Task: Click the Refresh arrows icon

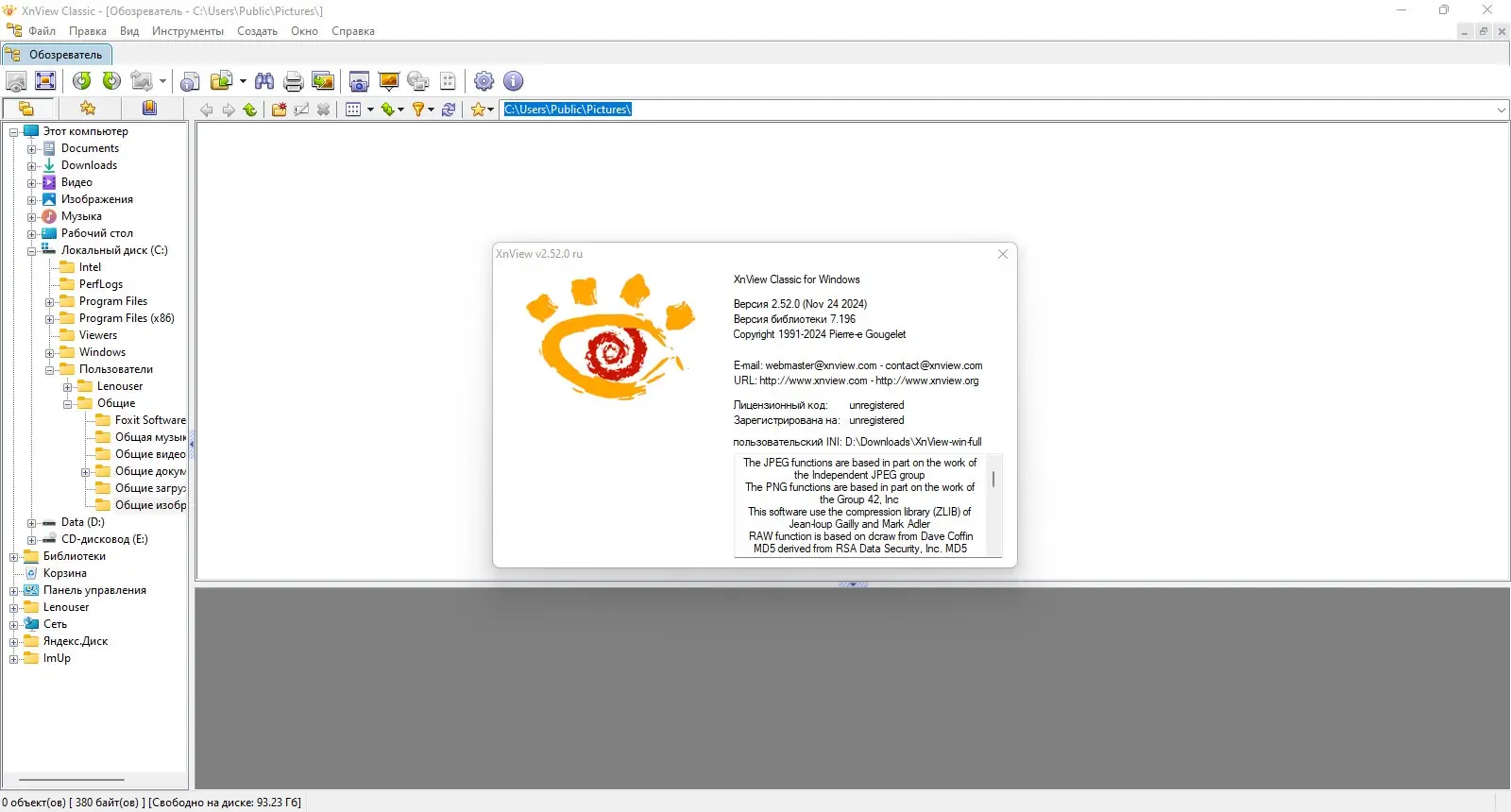Action: pyautogui.click(x=449, y=110)
